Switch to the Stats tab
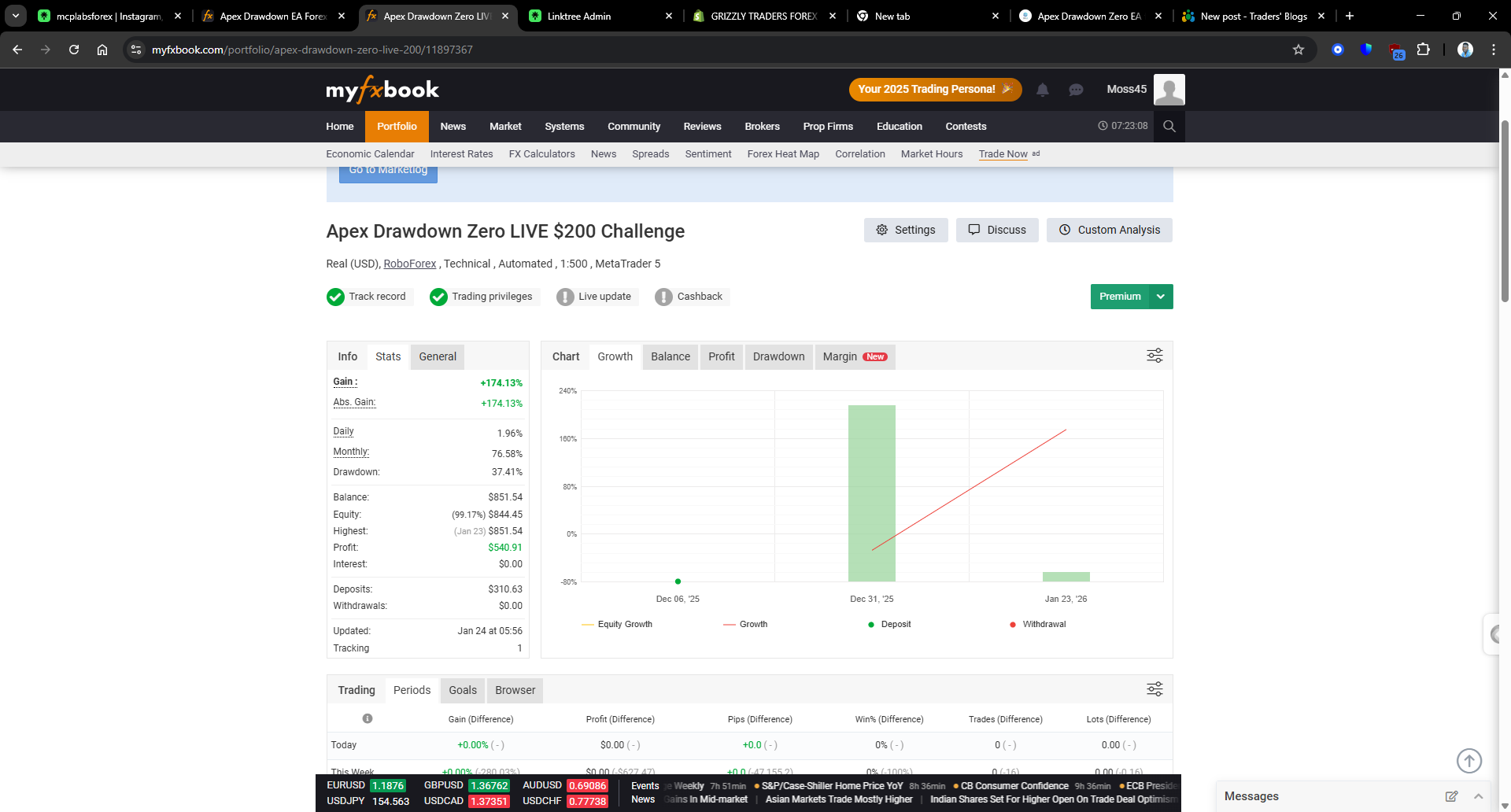Viewport: 1511px width, 812px height. (x=388, y=356)
